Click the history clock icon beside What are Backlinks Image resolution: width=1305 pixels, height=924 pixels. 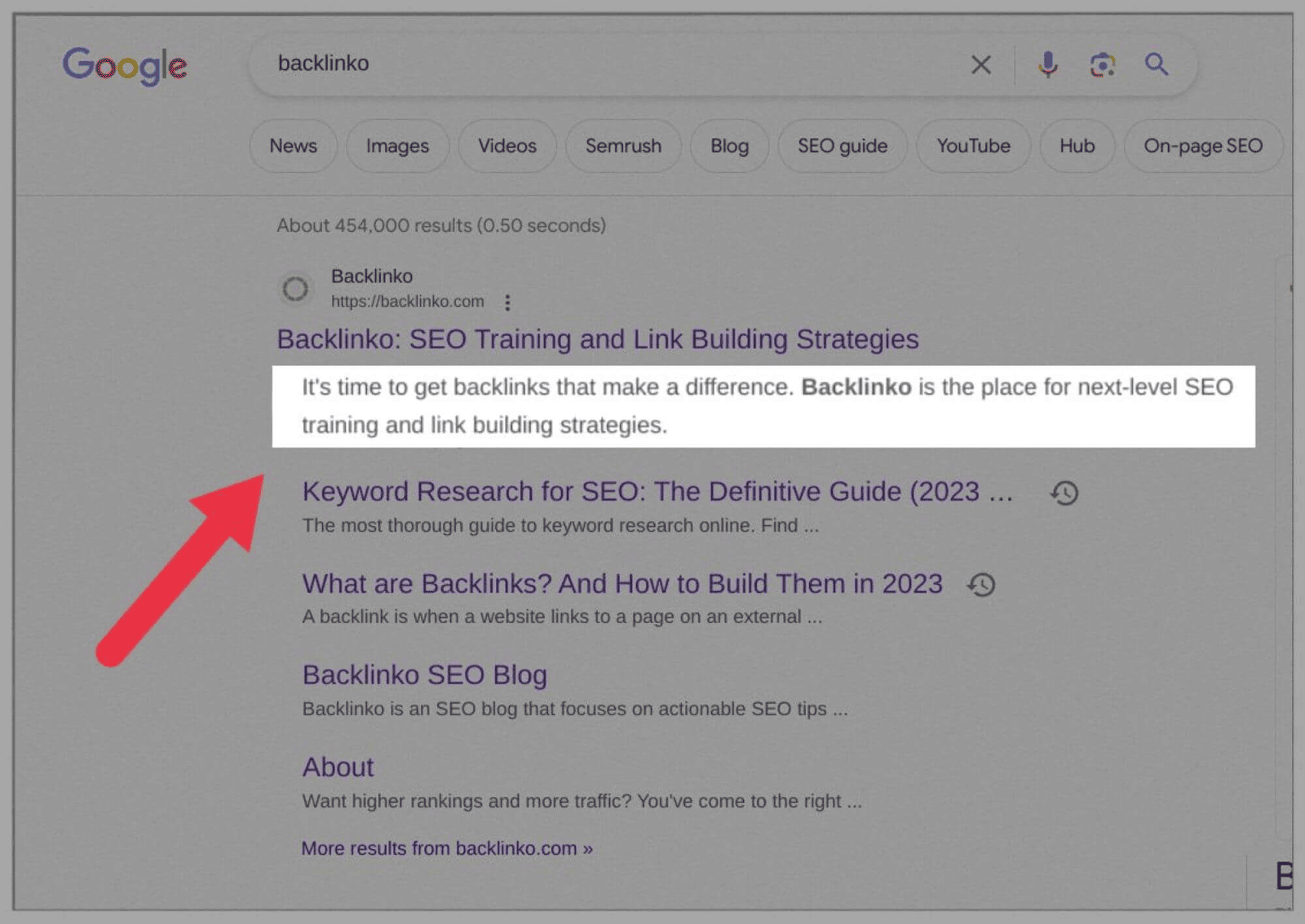tap(981, 585)
